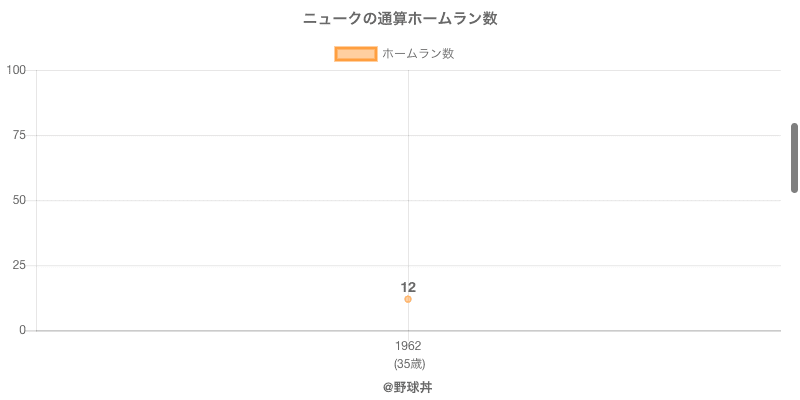The width and height of the screenshot is (800, 400).
Task: Click the 1962 x-axis label
Action: pyautogui.click(x=408, y=346)
